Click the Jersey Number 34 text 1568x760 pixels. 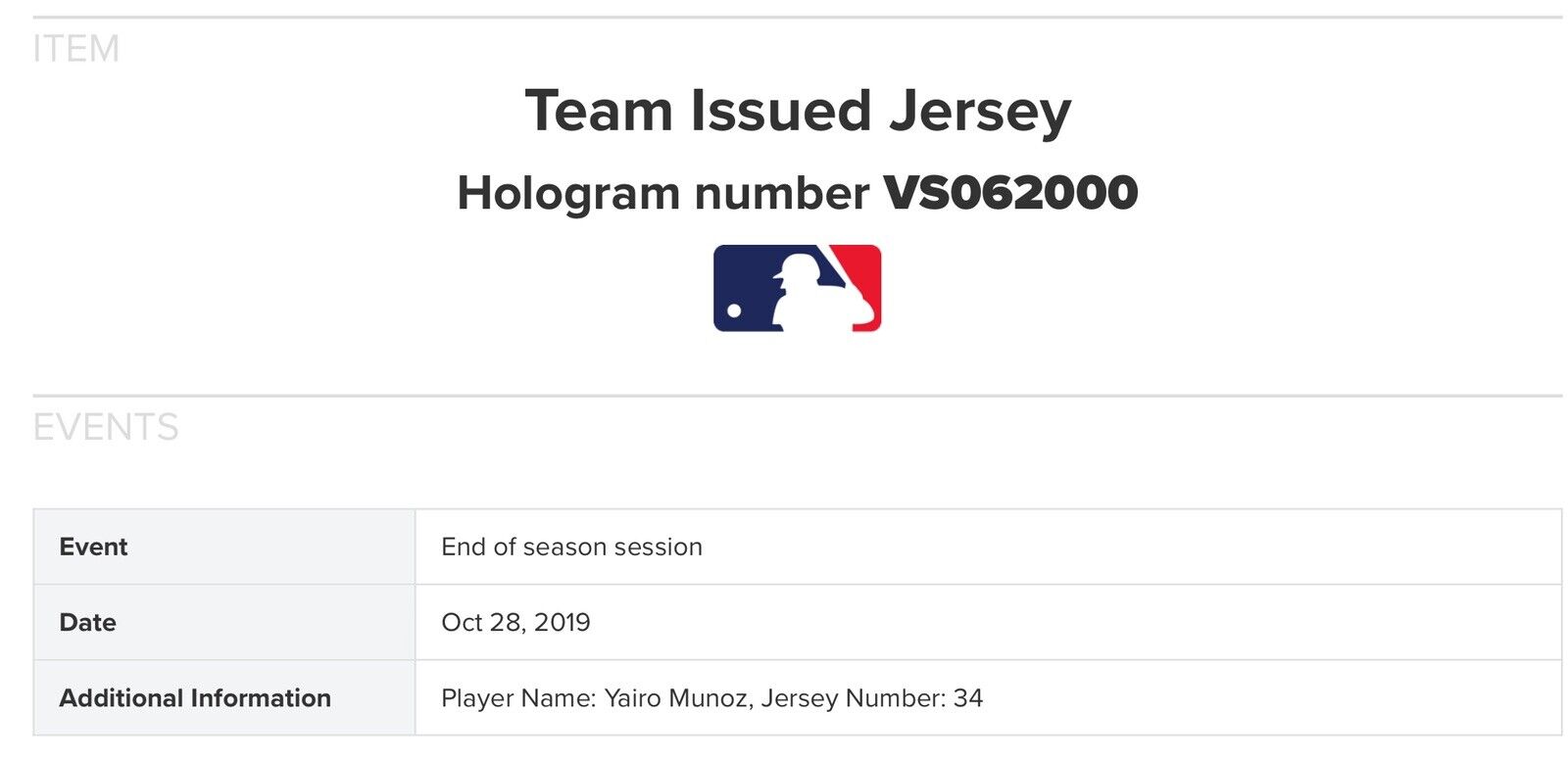(872, 698)
